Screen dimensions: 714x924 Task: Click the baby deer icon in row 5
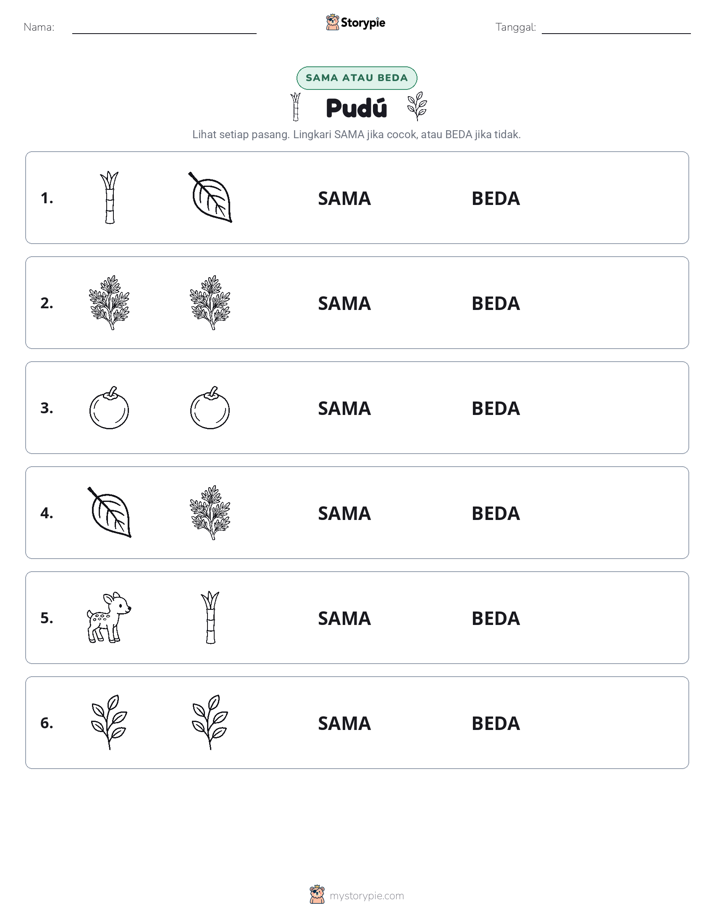109,618
